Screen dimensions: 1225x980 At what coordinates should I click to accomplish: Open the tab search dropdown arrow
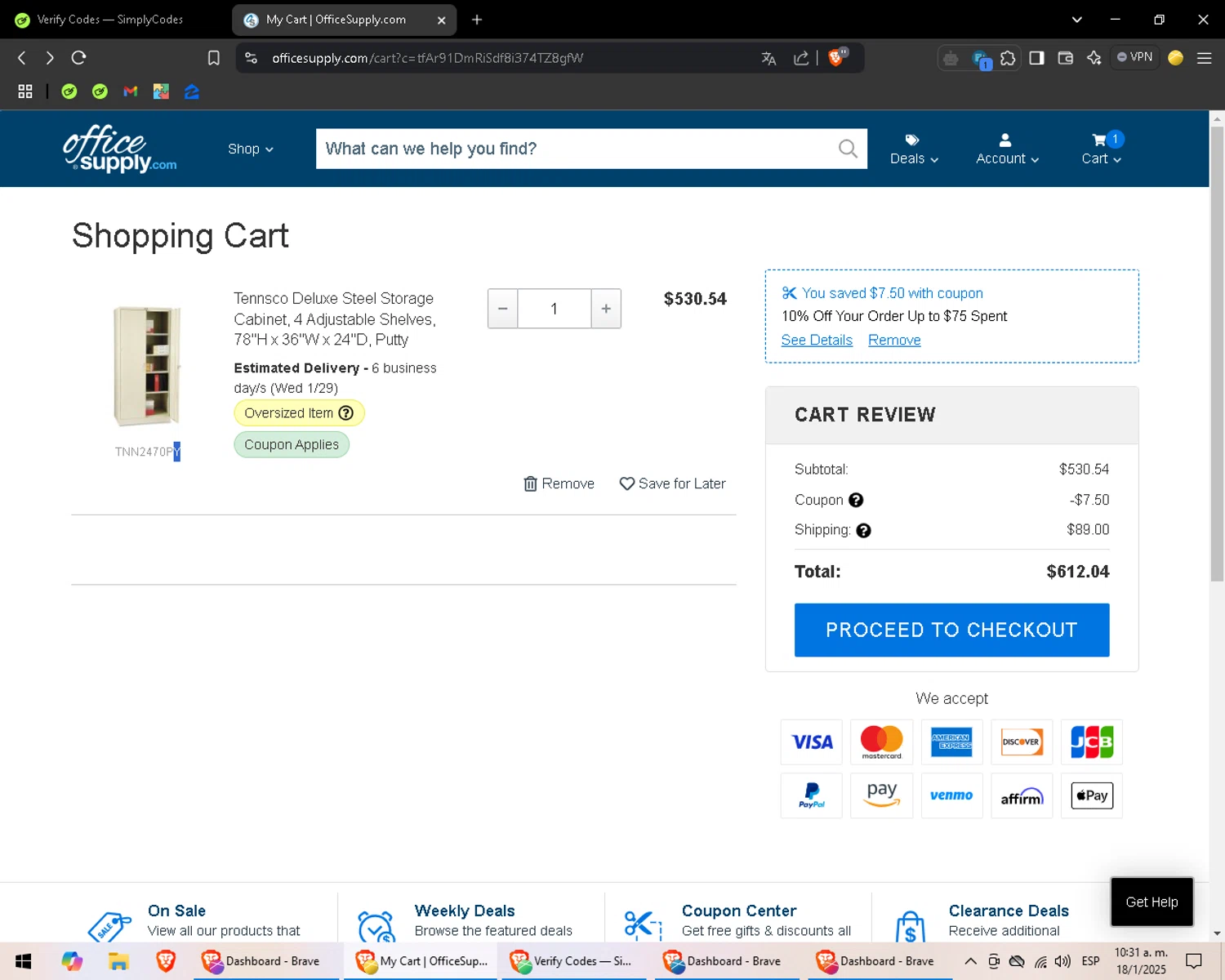coord(1076,20)
